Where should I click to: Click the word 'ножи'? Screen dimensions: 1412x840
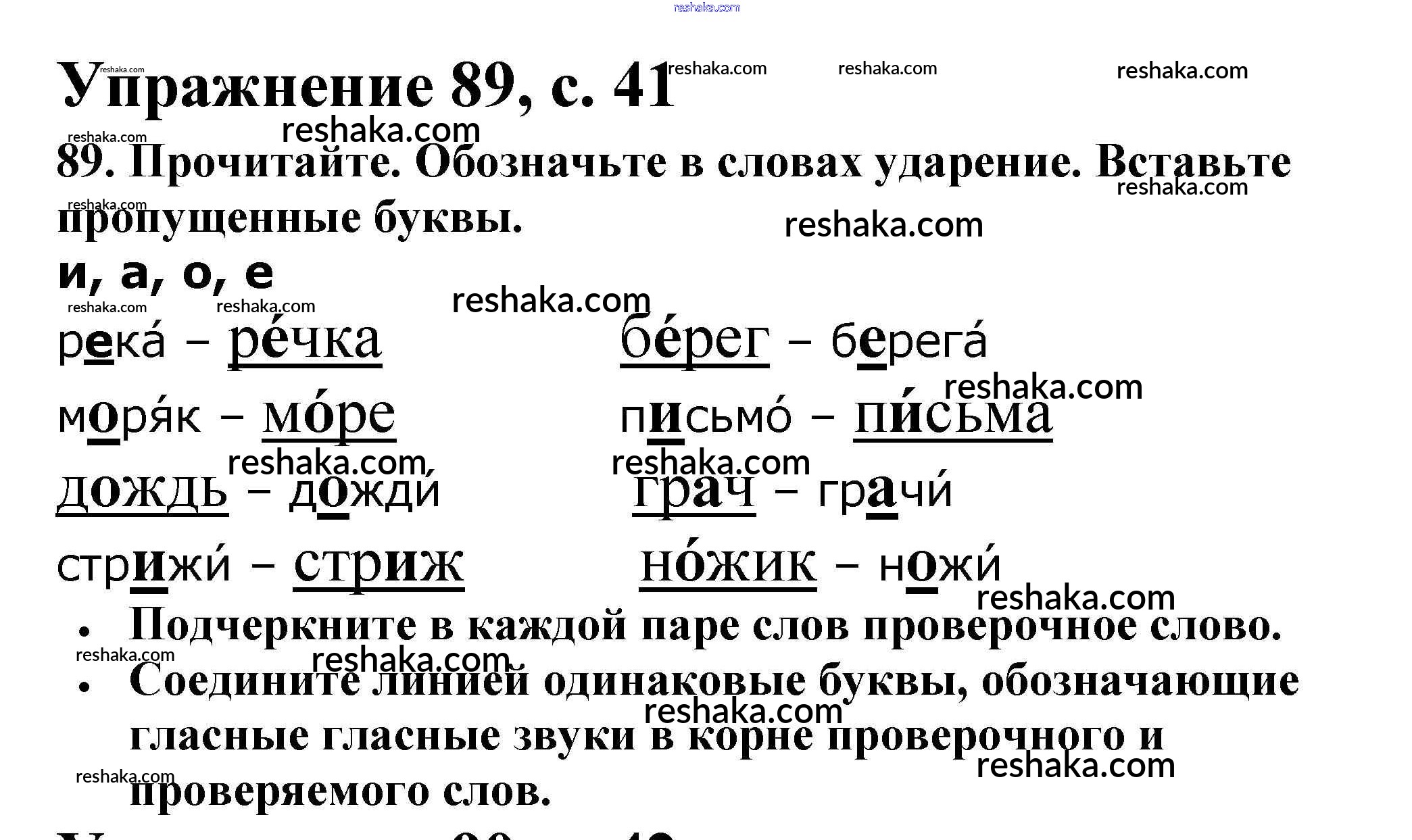coord(939,566)
